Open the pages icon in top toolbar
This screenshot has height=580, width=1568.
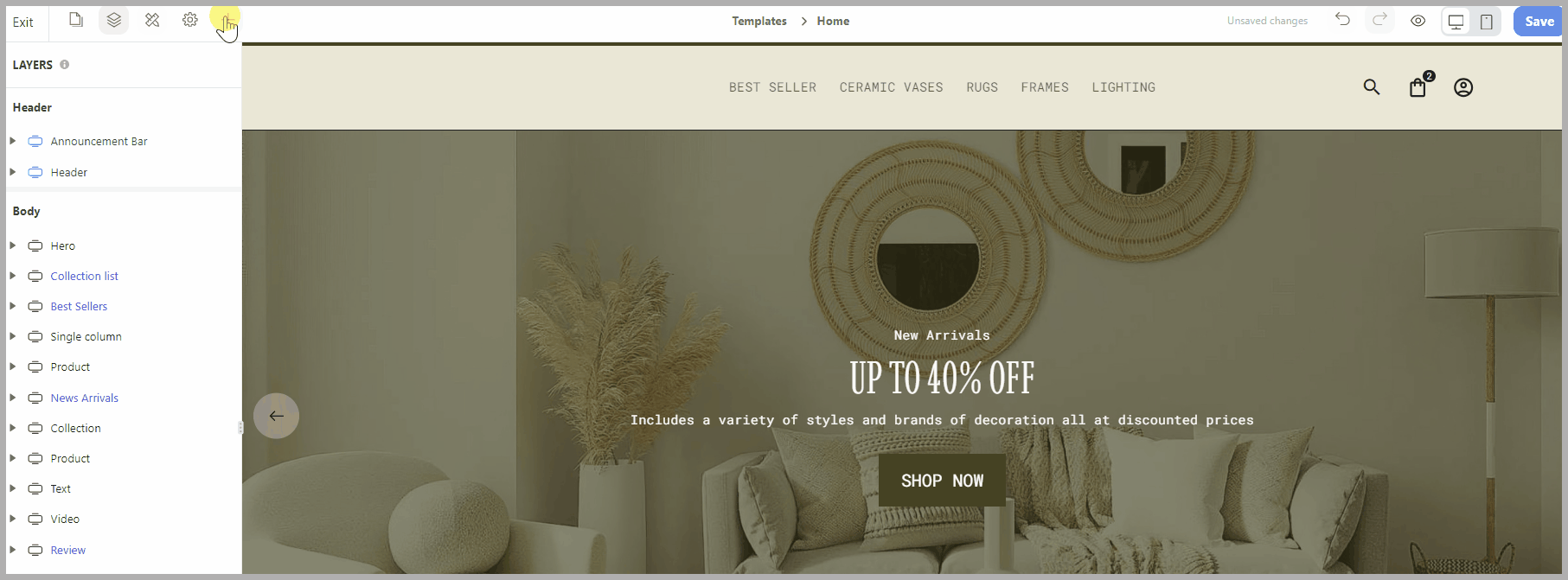click(76, 20)
